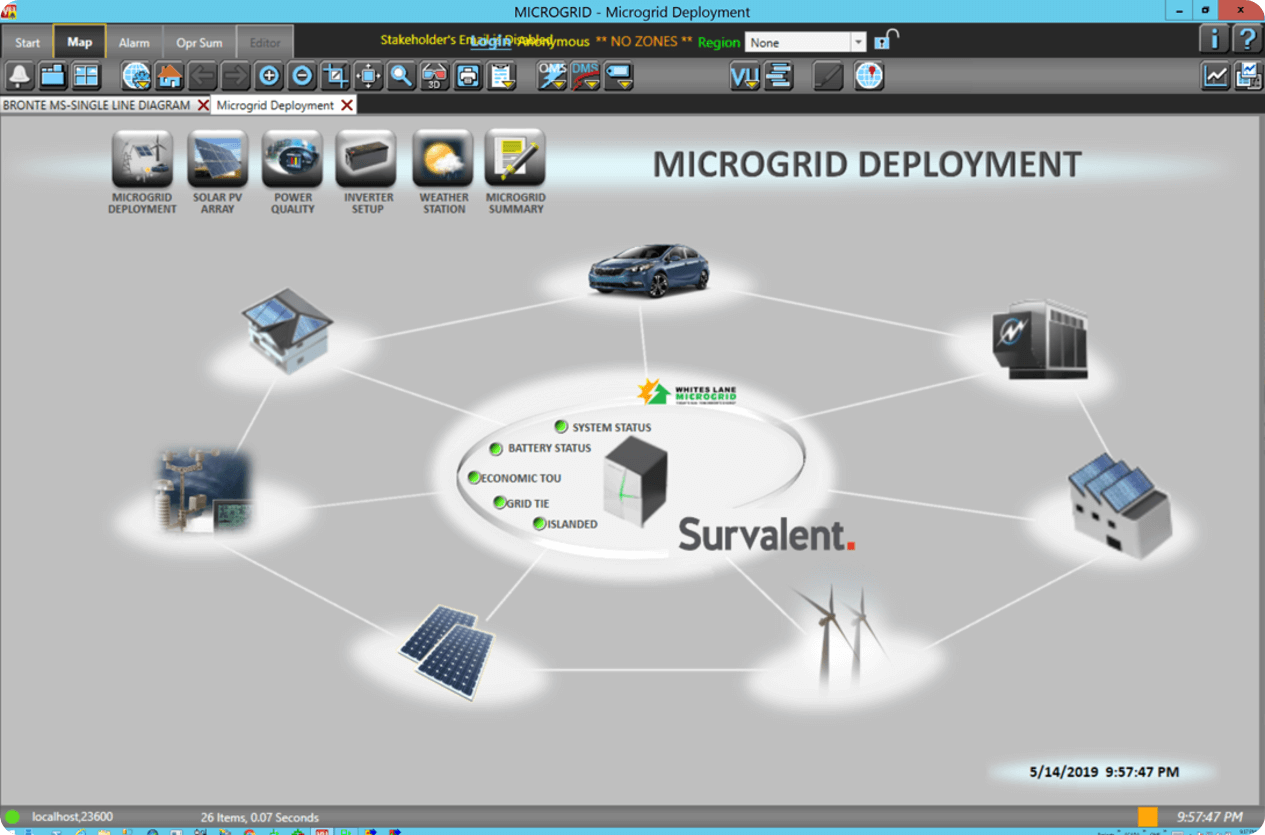
Task: Toggle the padlock icon beside Region
Action: pyautogui.click(x=885, y=41)
